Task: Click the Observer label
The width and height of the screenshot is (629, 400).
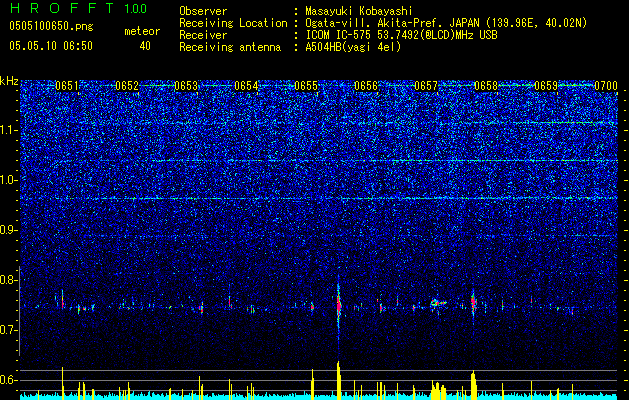Action: [203, 11]
